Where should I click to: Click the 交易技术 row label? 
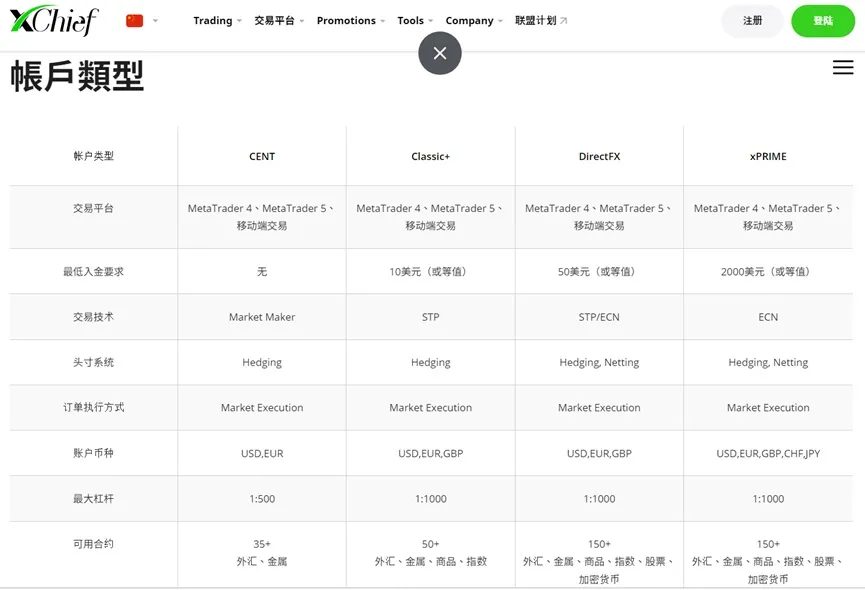pyautogui.click(x=93, y=317)
